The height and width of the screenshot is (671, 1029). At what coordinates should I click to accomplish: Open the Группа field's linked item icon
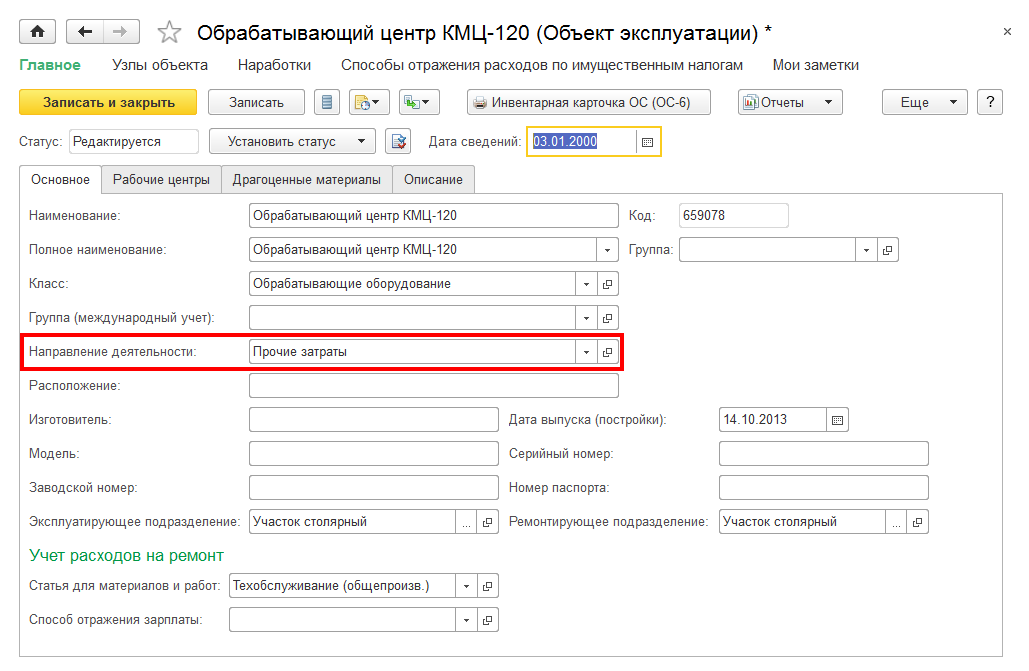click(887, 250)
